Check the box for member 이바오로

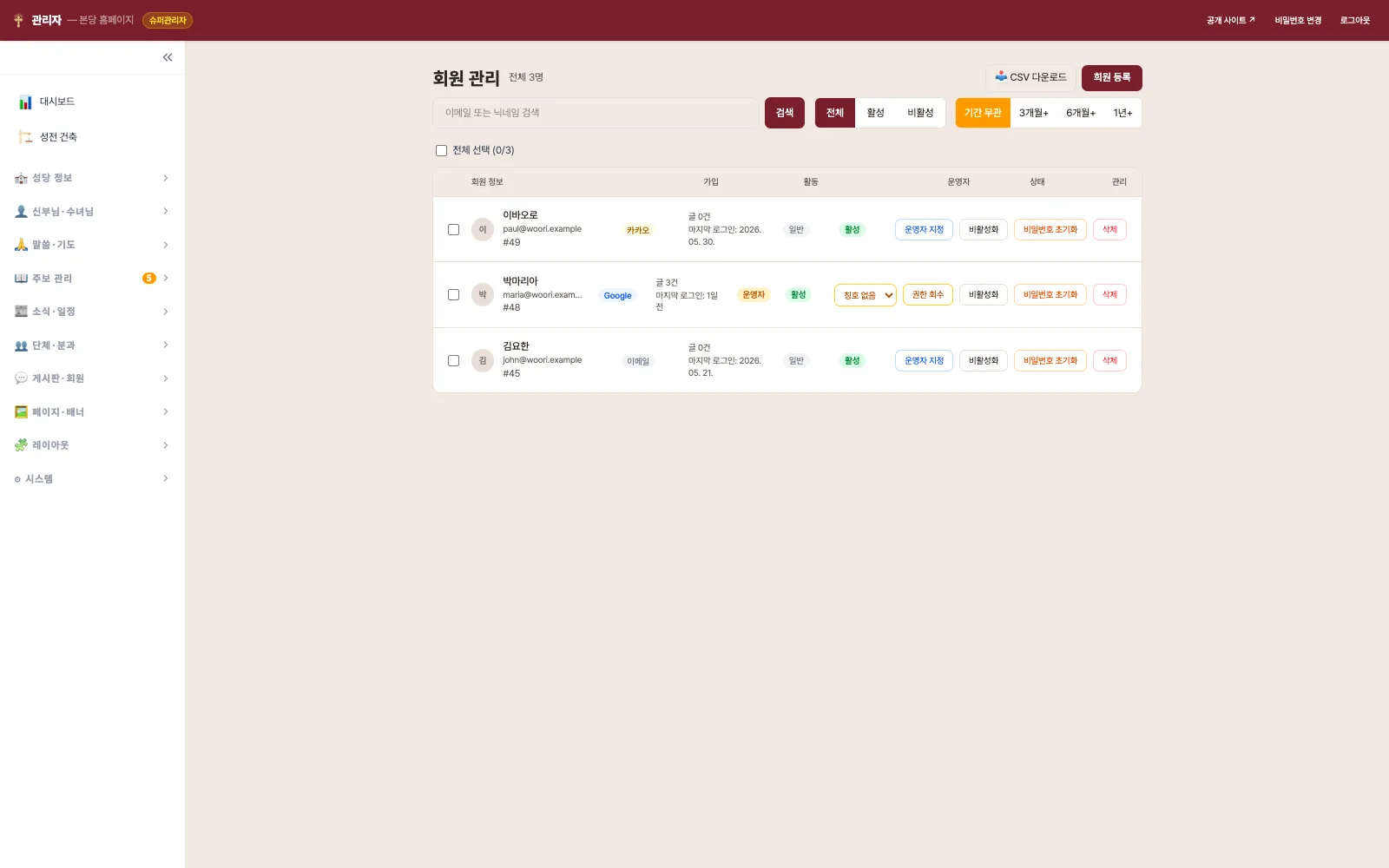pyautogui.click(x=453, y=230)
